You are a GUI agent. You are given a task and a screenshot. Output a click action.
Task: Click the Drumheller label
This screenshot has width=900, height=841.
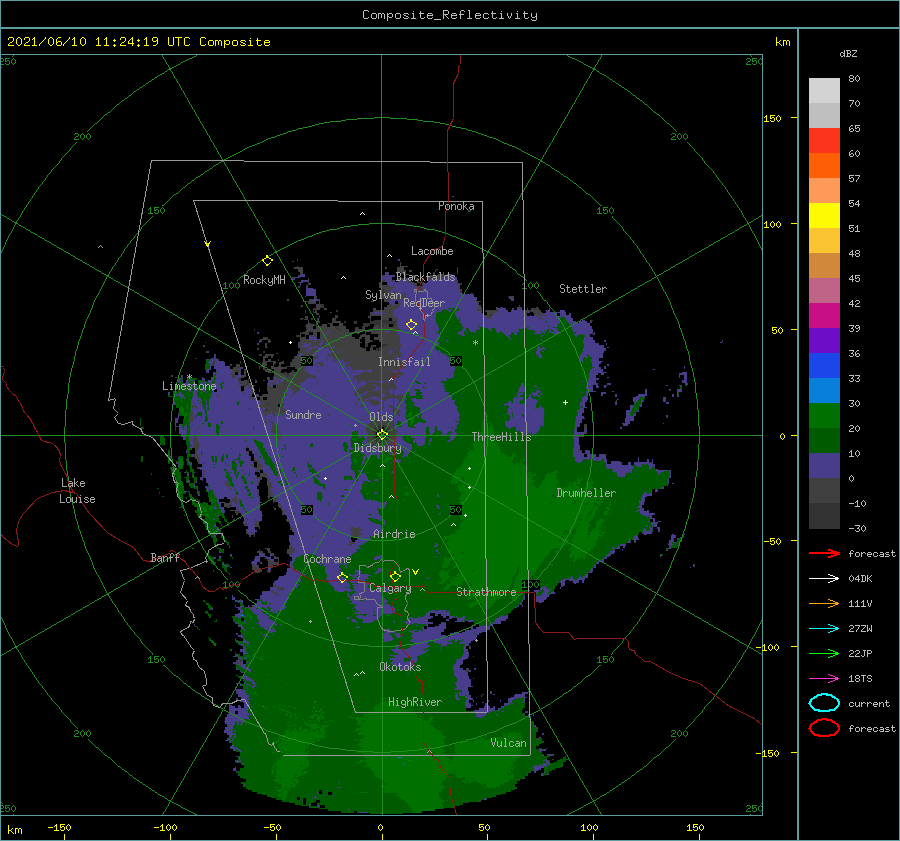(x=586, y=493)
